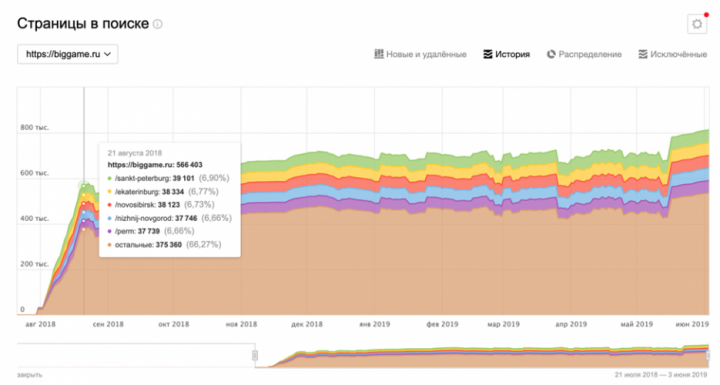Image resolution: width=720 pixels, height=385 pixels.
Task: Click the dropdown chevron next to biggame.ru
Action: 107,54
